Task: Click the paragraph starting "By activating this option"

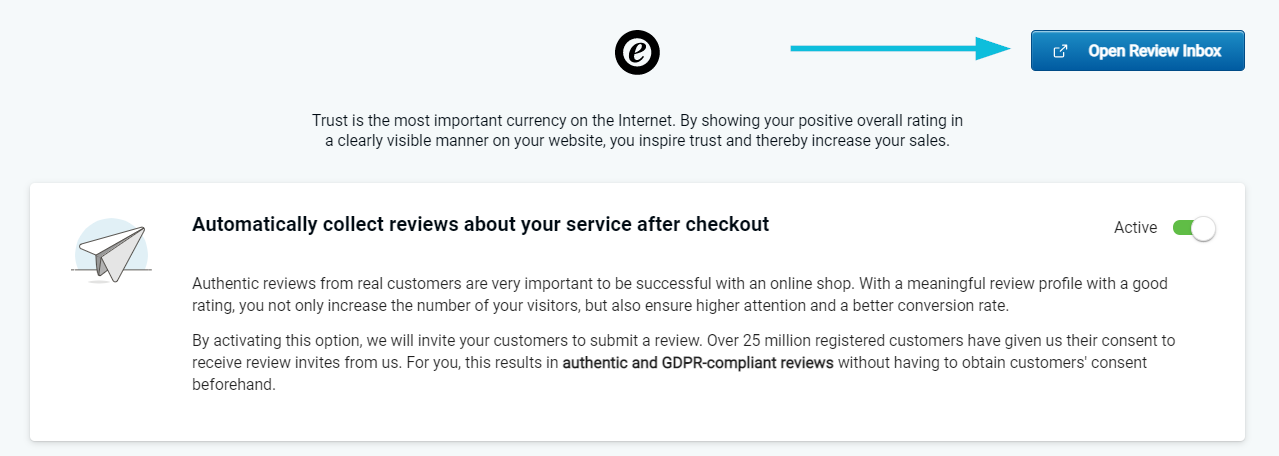Action: click(x=684, y=362)
